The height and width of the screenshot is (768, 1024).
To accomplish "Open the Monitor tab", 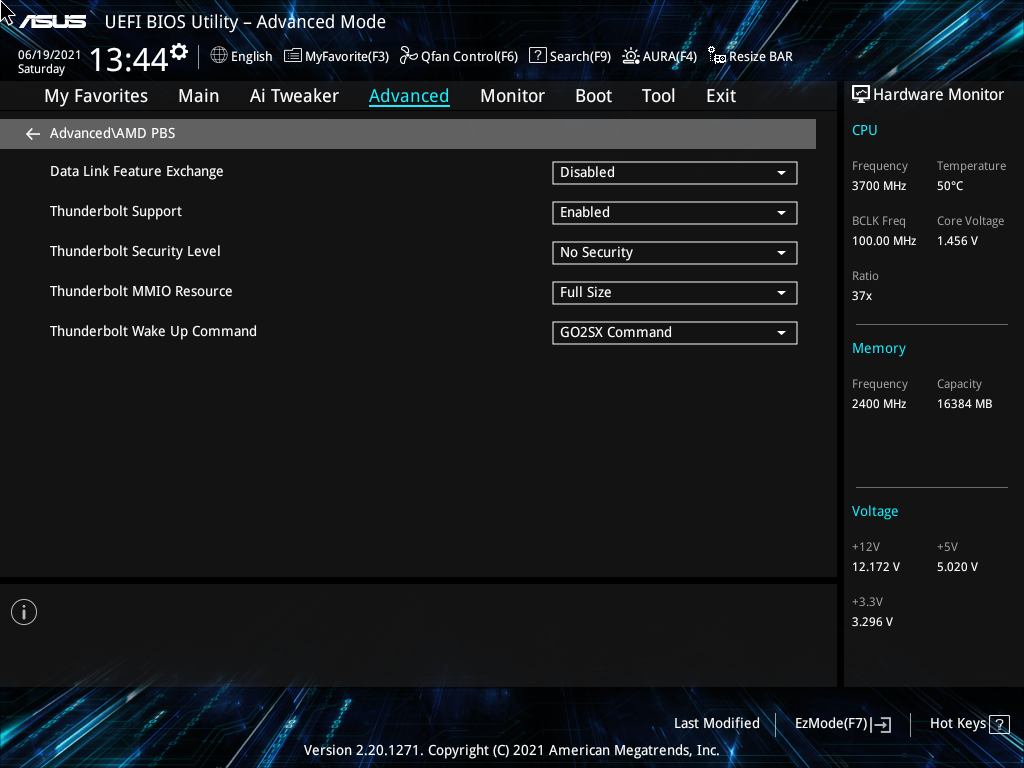I will 512,95.
